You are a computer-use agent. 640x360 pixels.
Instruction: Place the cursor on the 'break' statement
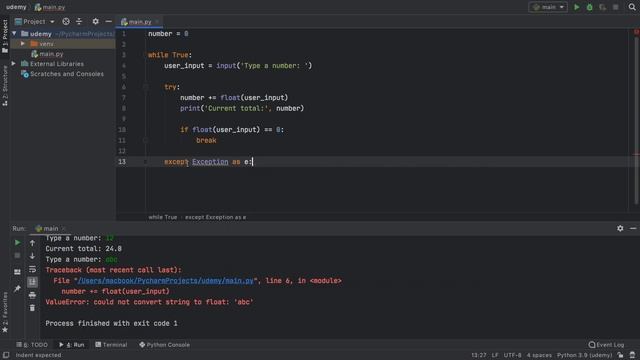(x=206, y=140)
